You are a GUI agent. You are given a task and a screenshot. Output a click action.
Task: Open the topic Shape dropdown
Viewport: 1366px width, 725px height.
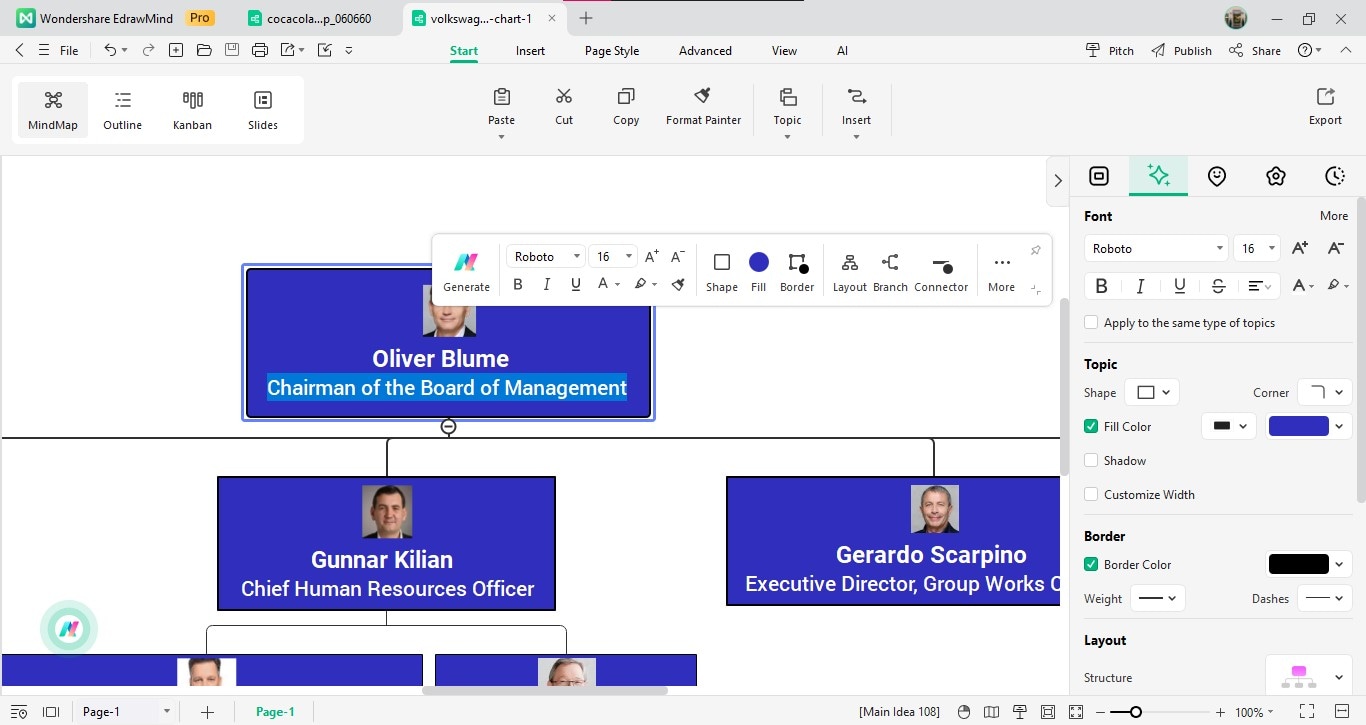tap(1152, 392)
